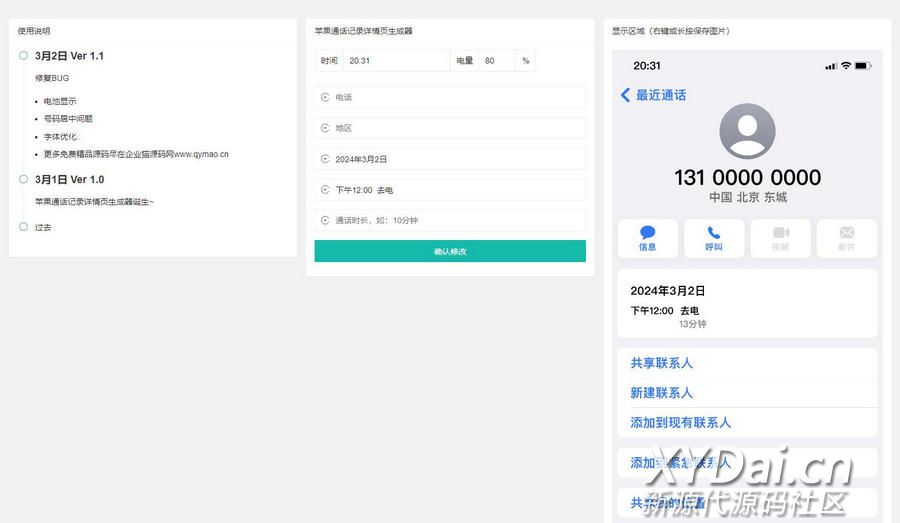The width and height of the screenshot is (900, 523).
Task: Click the greyed-out mail envelope icon
Action: pyautogui.click(x=847, y=233)
